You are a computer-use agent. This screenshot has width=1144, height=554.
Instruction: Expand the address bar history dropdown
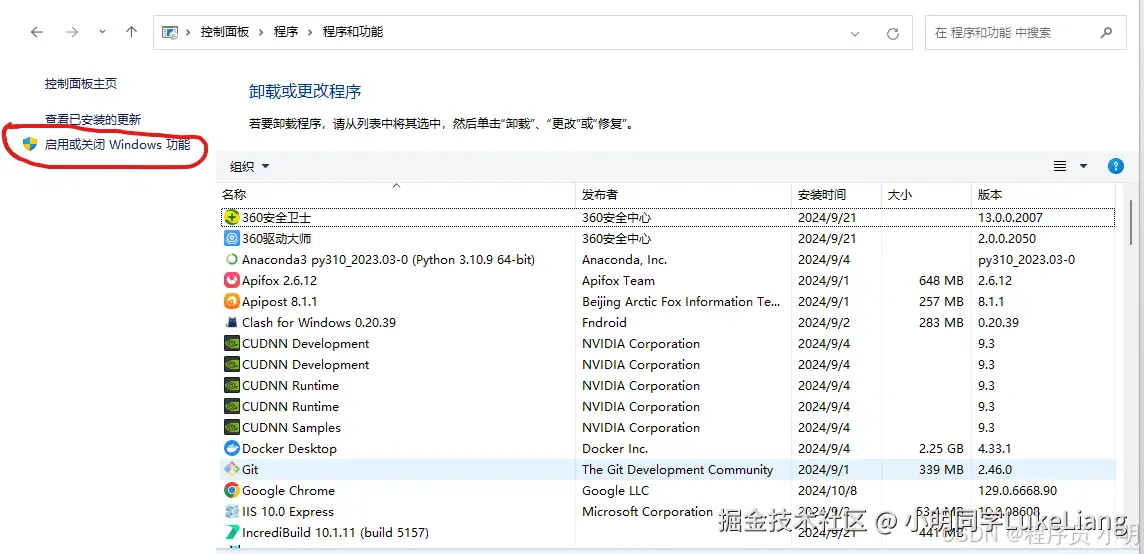855,33
